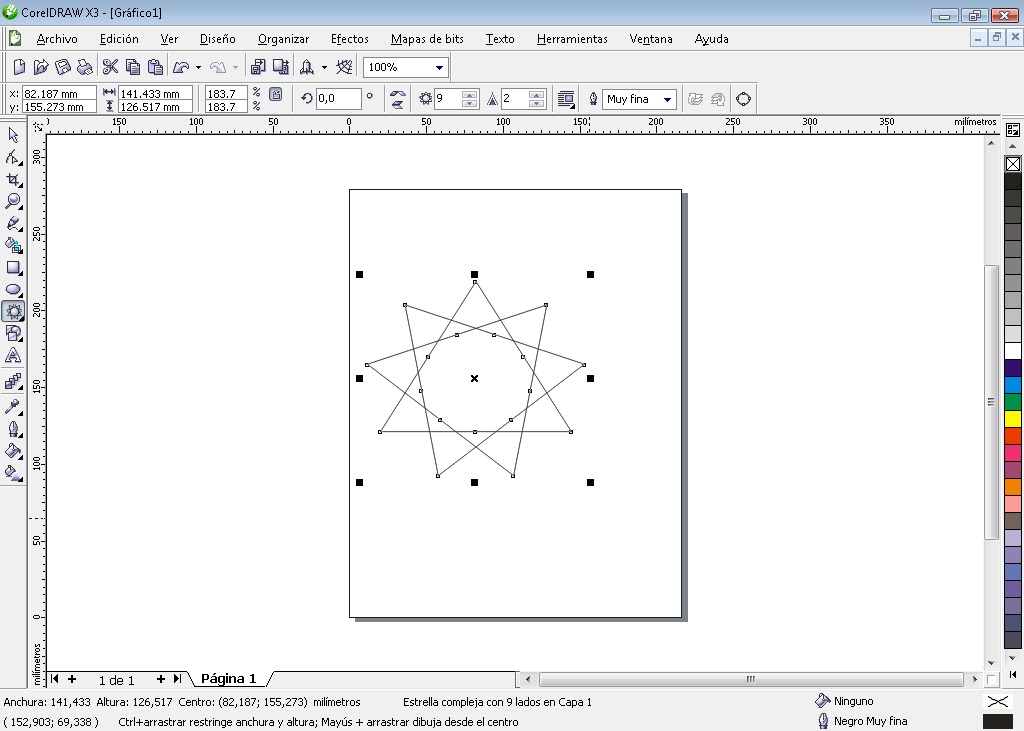Activate the Zoom tool
1024x731 pixels.
click(x=13, y=200)
